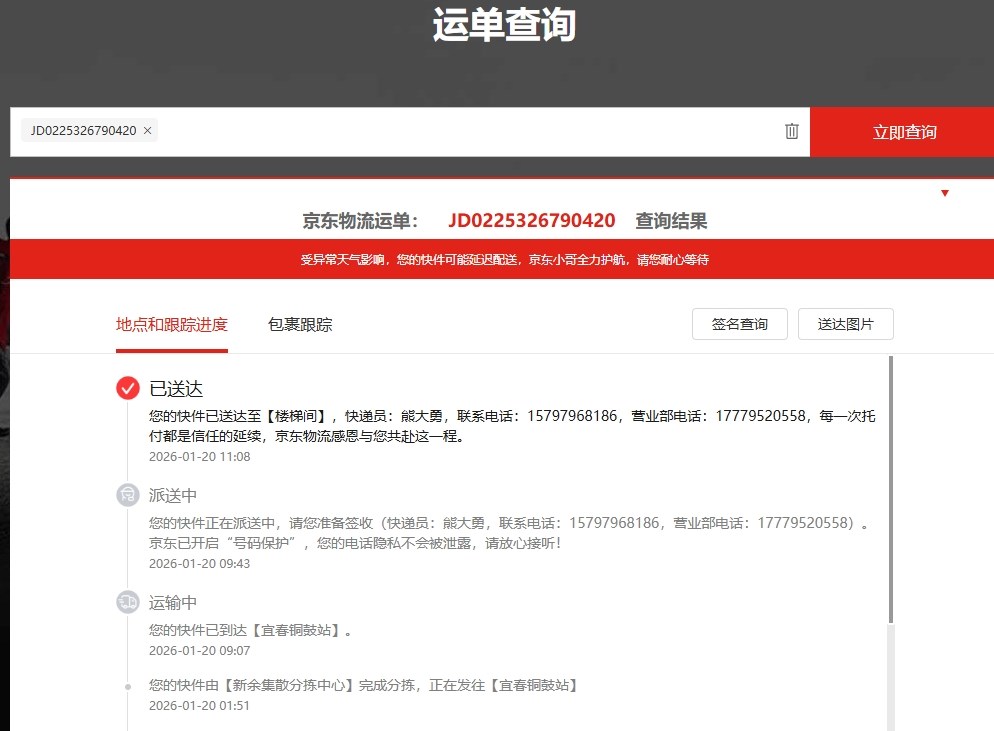Open the 包裹跟踪 tab
This screenshot has height=731, width=994.
pyautogui.click(x=300, y=324)
